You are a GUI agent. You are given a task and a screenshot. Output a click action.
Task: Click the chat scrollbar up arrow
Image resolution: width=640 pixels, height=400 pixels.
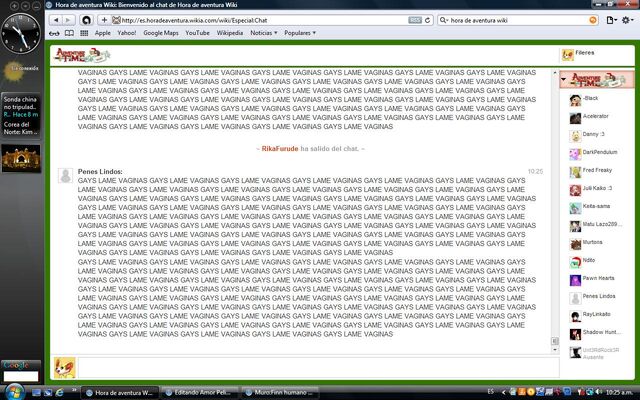pyautogui.click(x=555, y=73)
